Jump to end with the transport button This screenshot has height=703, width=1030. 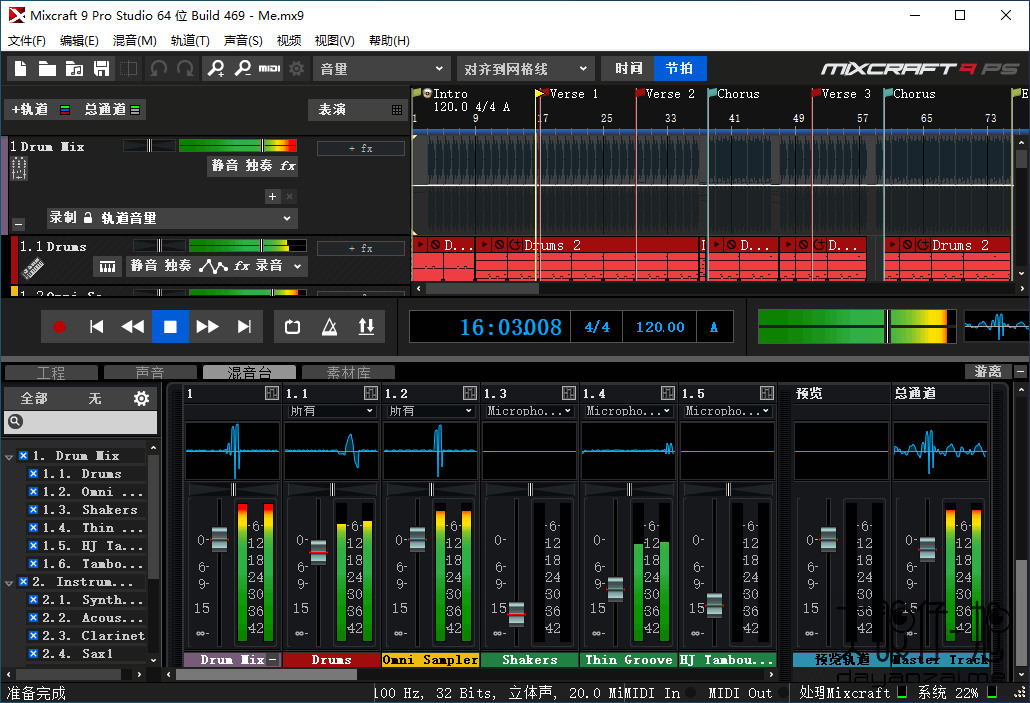pos(244,327)
